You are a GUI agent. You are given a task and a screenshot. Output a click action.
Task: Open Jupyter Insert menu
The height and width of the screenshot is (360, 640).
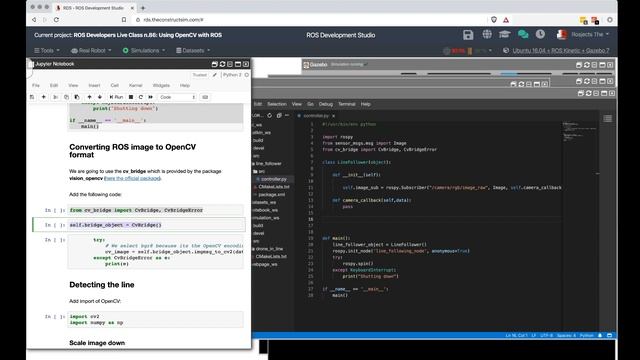click(x=94, y=85)
